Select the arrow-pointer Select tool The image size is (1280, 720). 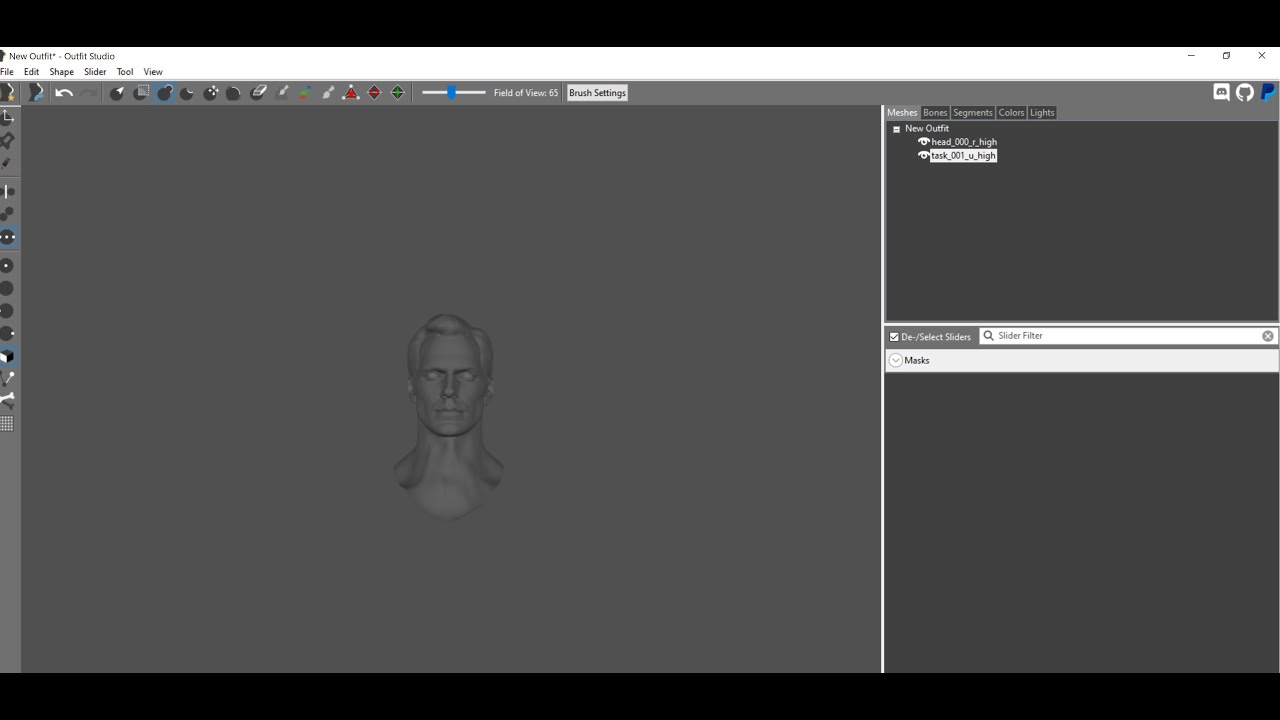(117, 93)
